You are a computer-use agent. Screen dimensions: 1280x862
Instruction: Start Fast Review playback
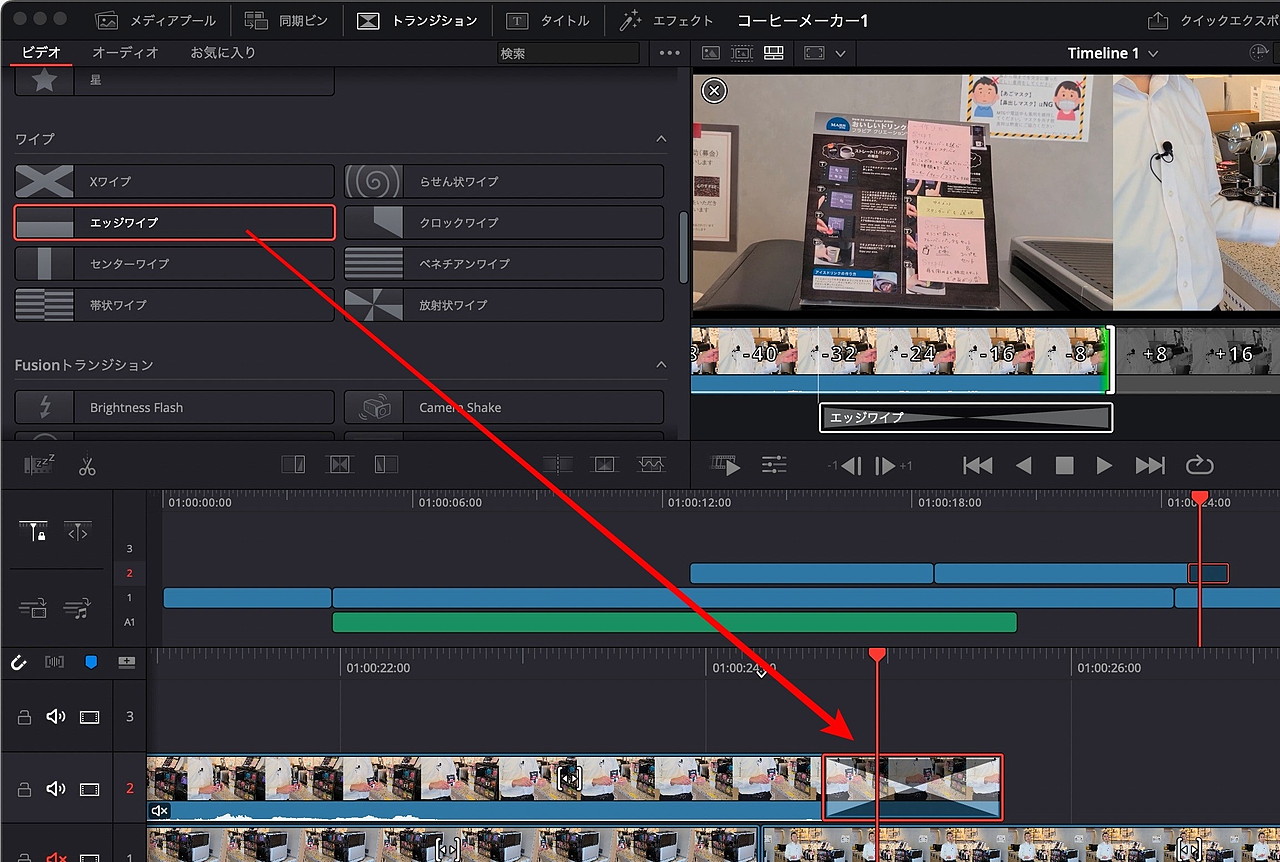tap(725, 465)
